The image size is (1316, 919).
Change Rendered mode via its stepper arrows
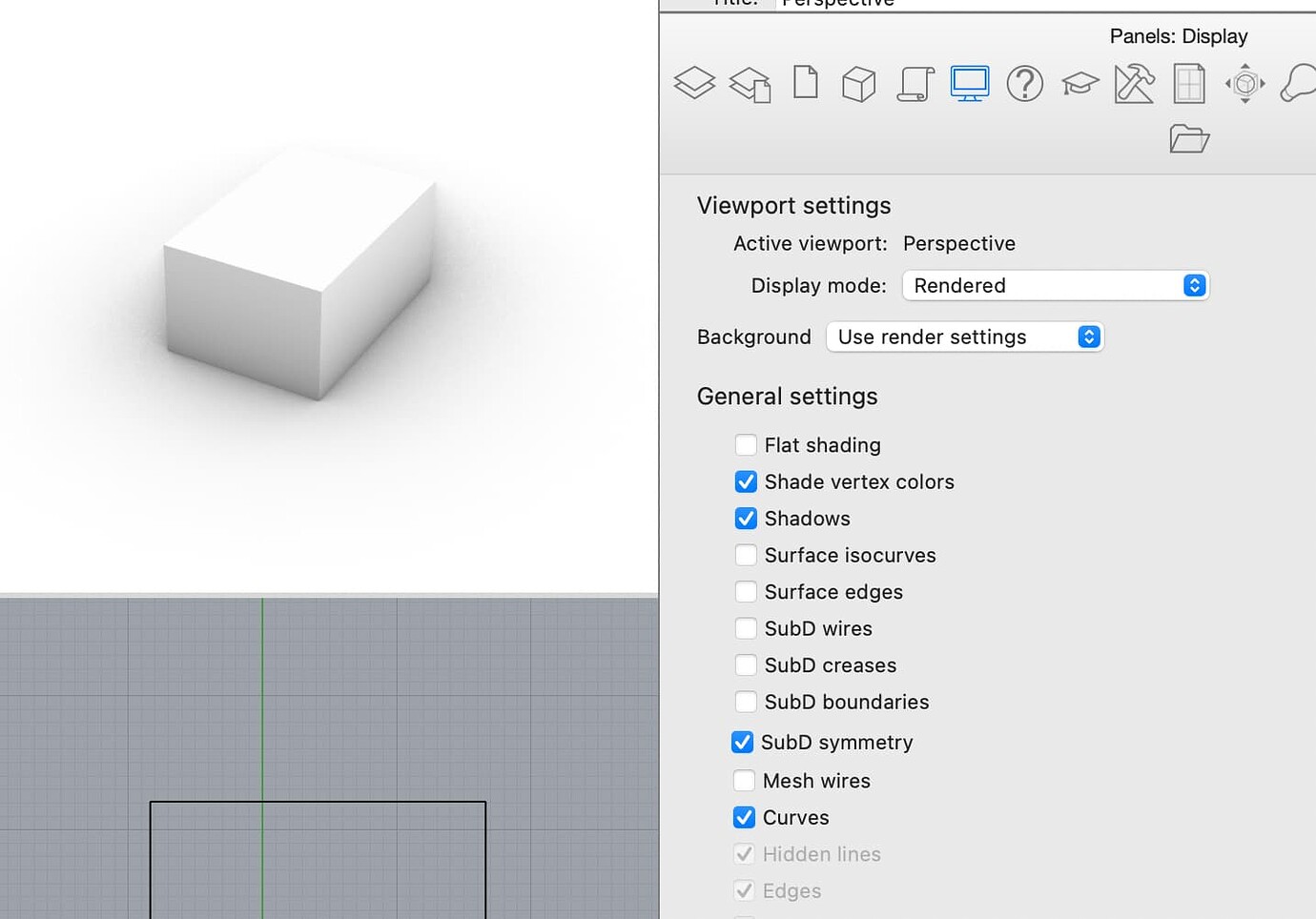[1193, 285]
